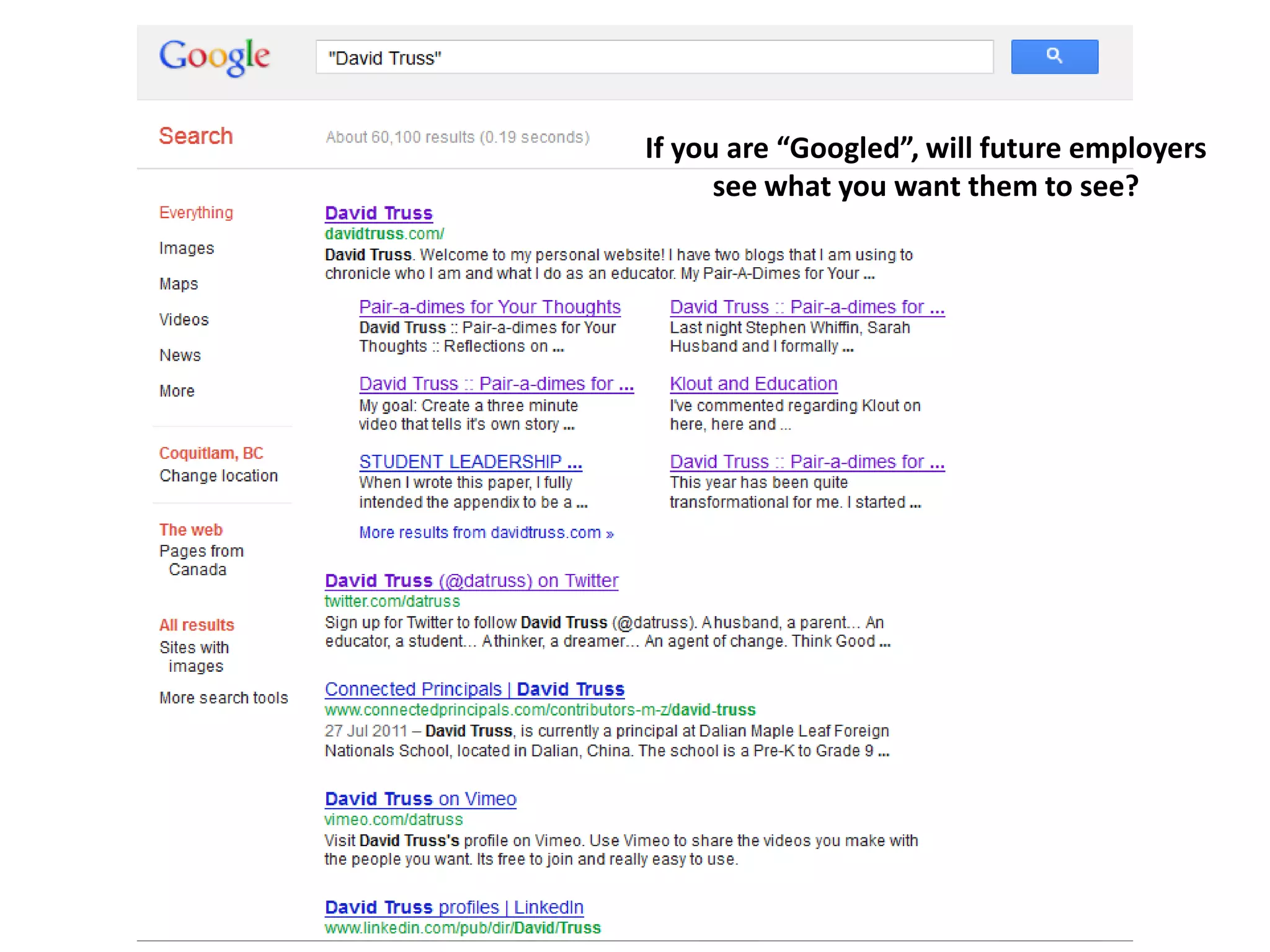Open sitelink about transformational year

(807, 462)
